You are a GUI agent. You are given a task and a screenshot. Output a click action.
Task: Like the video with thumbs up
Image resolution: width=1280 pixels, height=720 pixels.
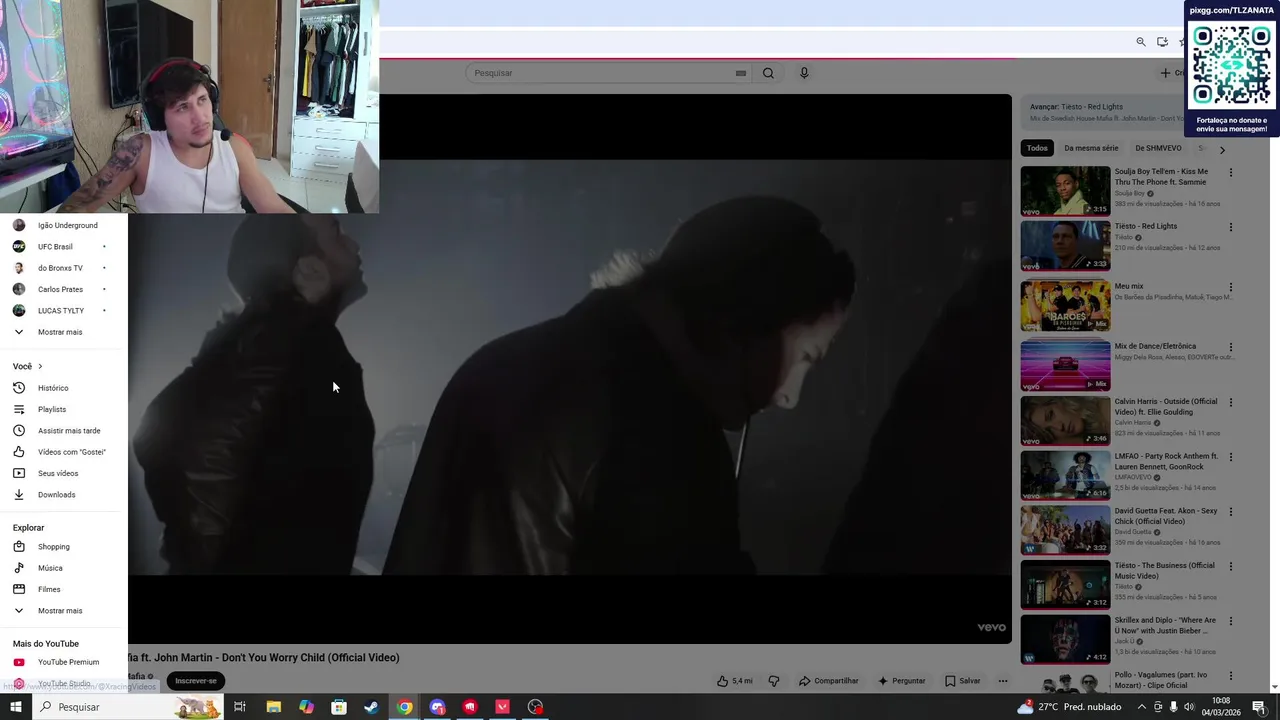coord(734,681)
